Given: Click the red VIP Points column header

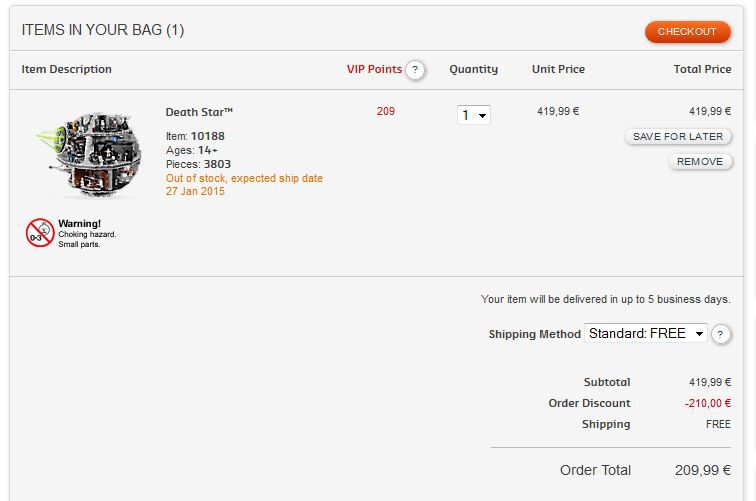Looking at the screenshot, I should click(x=374, y=69).
